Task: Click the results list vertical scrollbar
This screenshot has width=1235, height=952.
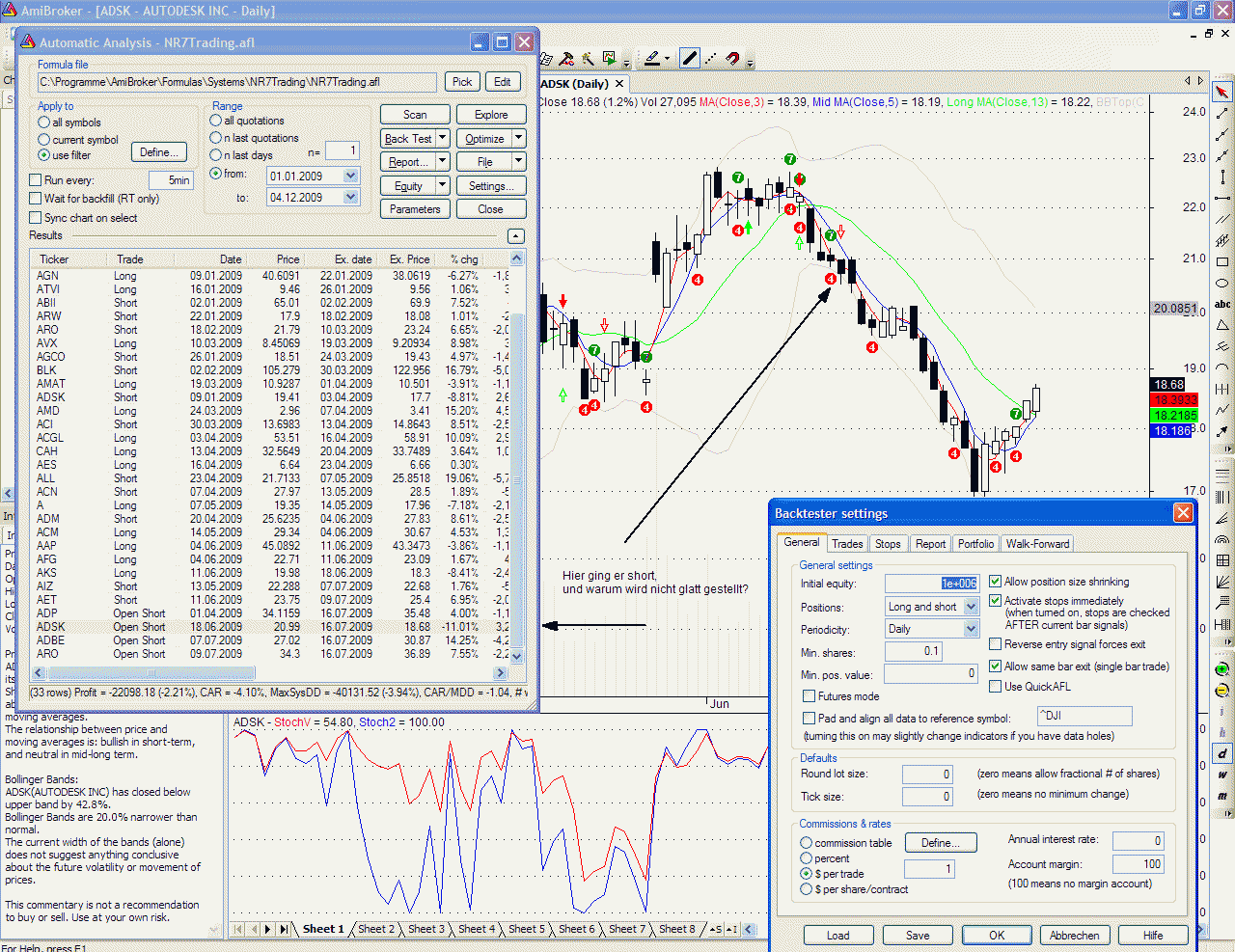Action: 517,458
